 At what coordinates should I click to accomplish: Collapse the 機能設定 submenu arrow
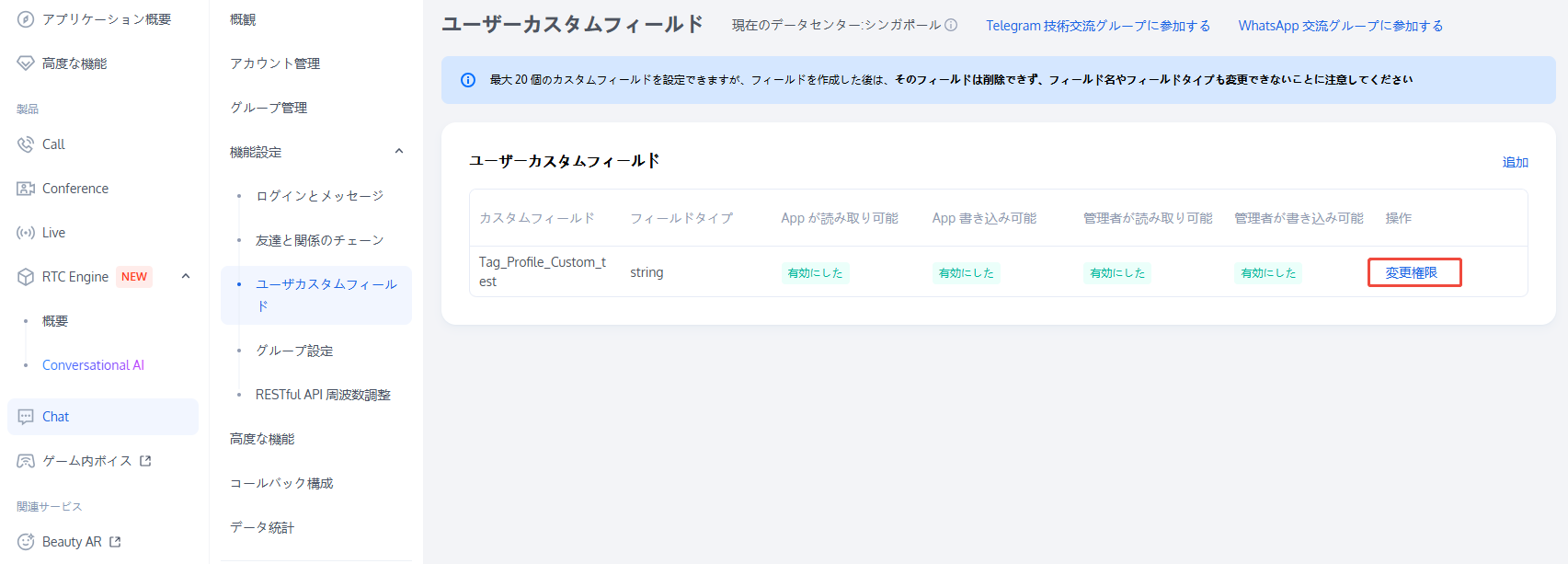(x=399, y=152)
